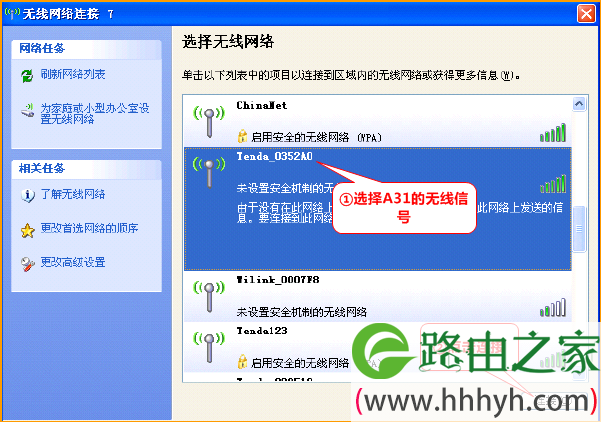The image size is (601, 422).
Task: Open the 了解无线网络 link
Action: pyautogui.click(x=73, y=194)
